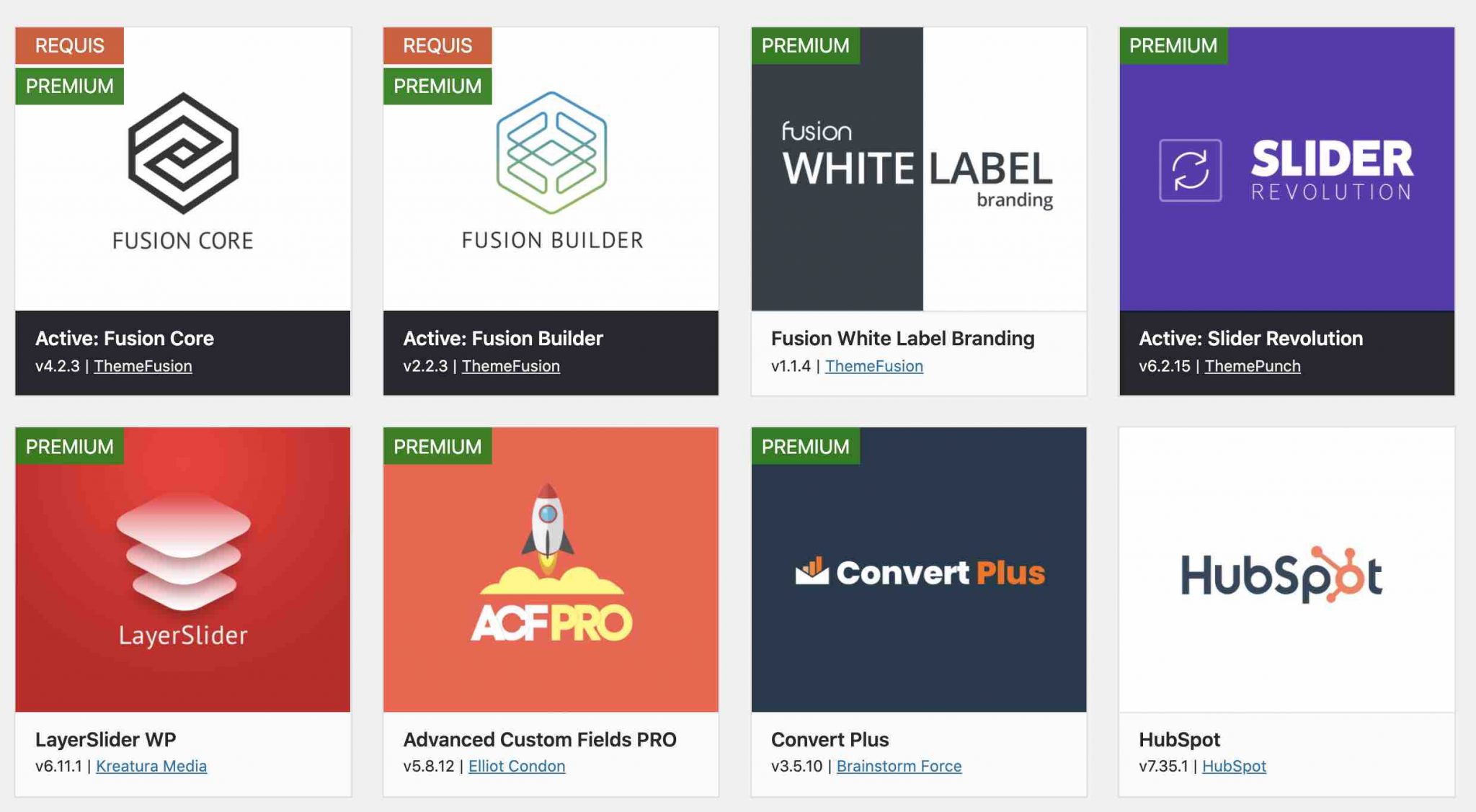Viewport: 1476px width, 812px height.
Task: Select the 'Active: Fusion Core' title
Action: tap(125, 338)
